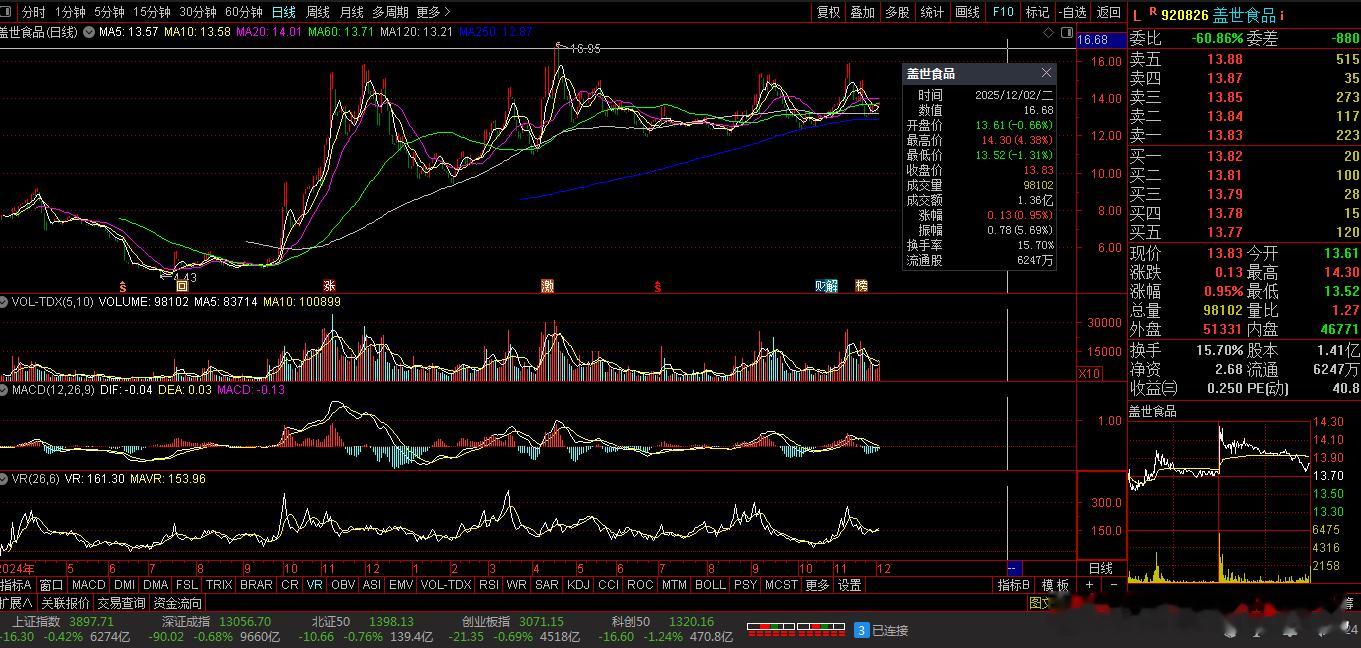The width and height of the screenshot is (1361, 648).
Task: Select the OBV indicator tab
Action: [343, 585]
